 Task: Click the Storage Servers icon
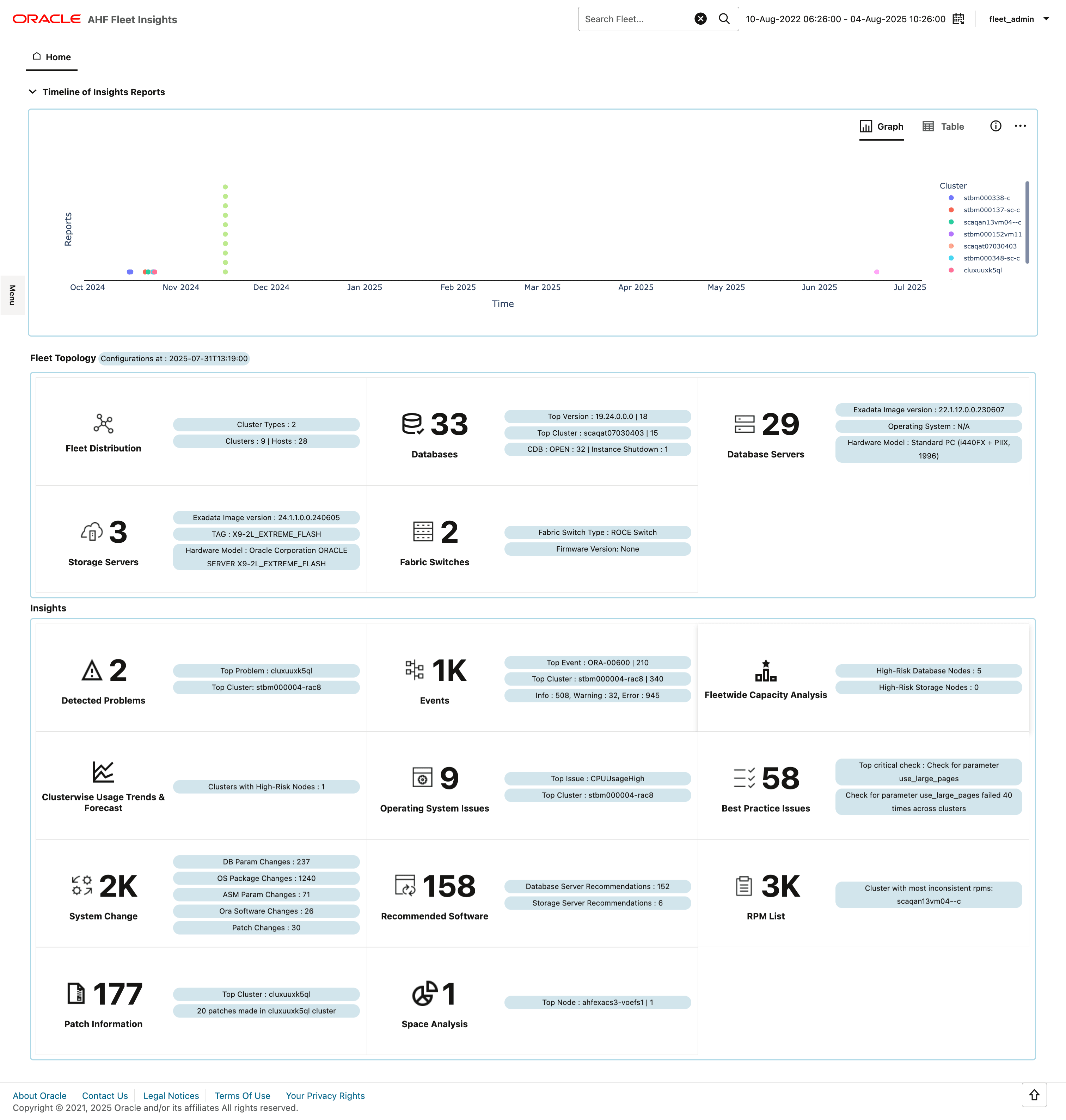(92, 531)
